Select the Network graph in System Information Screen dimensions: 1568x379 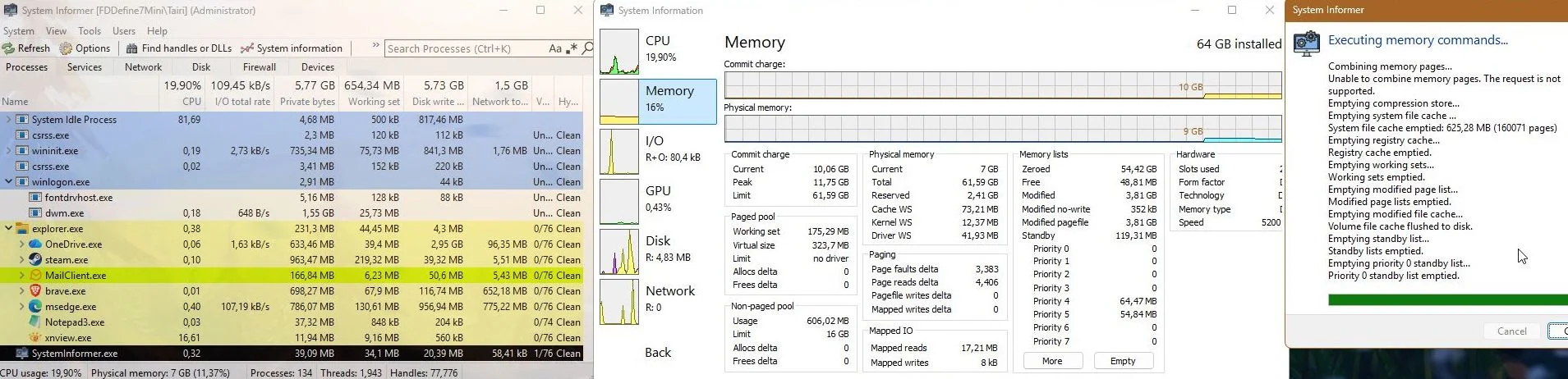(619, 302)
